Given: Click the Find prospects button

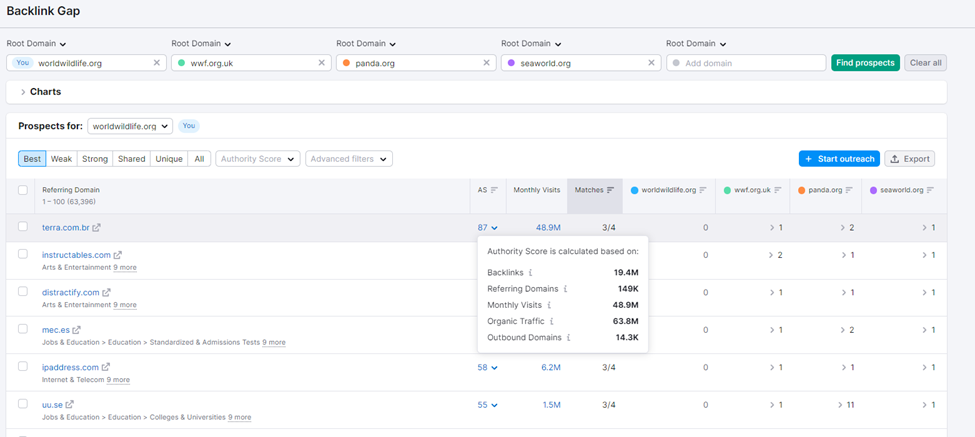Looking at the screenshot, I should [865, 63].
